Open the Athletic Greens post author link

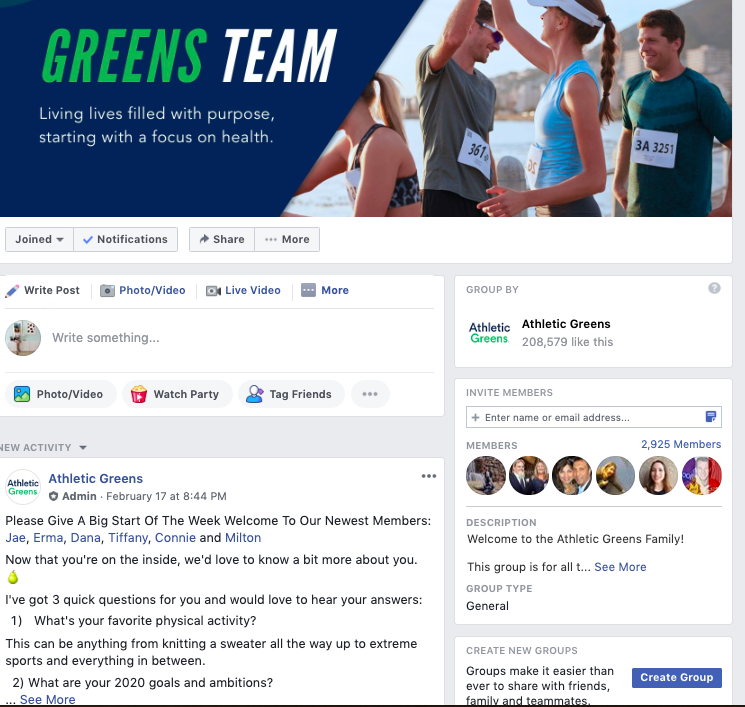96,478
